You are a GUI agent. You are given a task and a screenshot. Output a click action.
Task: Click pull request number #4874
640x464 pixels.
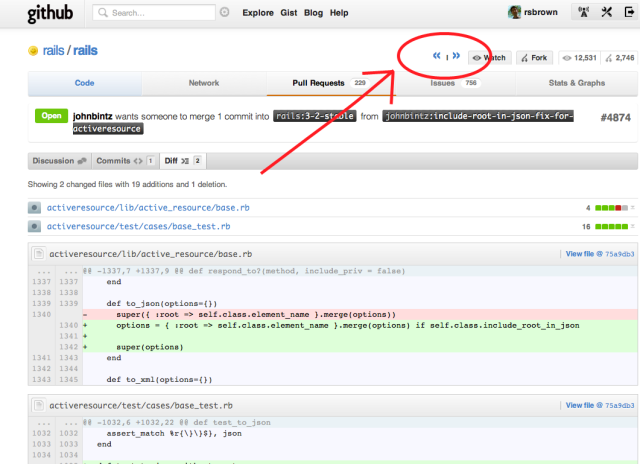point(616,118)
